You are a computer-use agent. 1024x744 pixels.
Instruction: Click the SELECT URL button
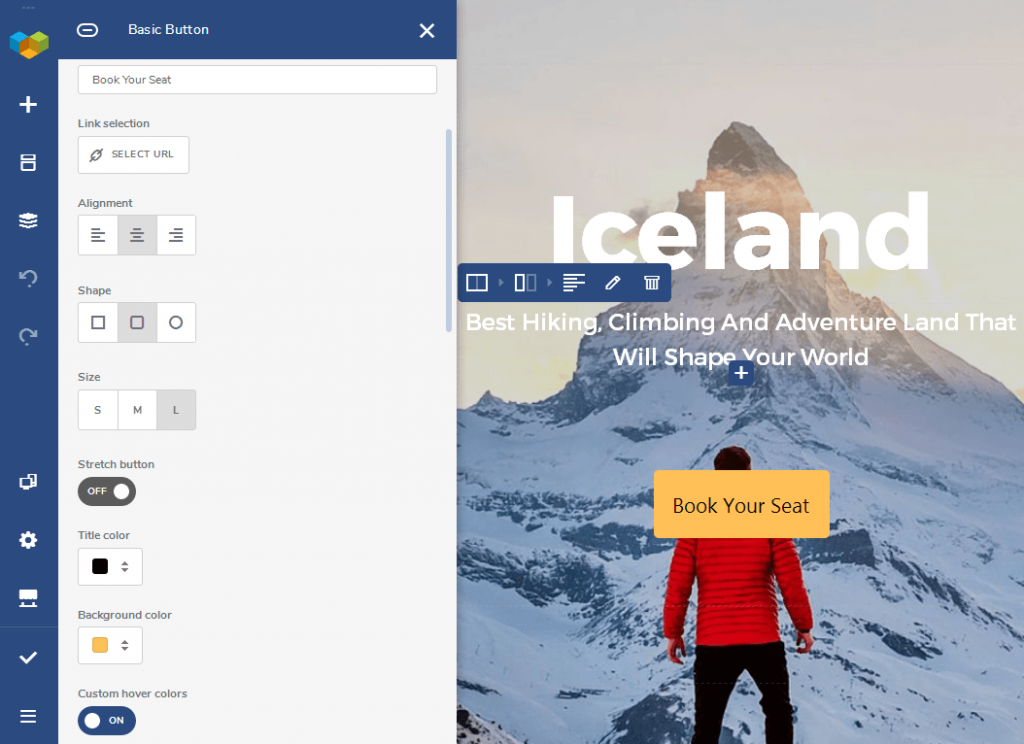tap(133, 155)
